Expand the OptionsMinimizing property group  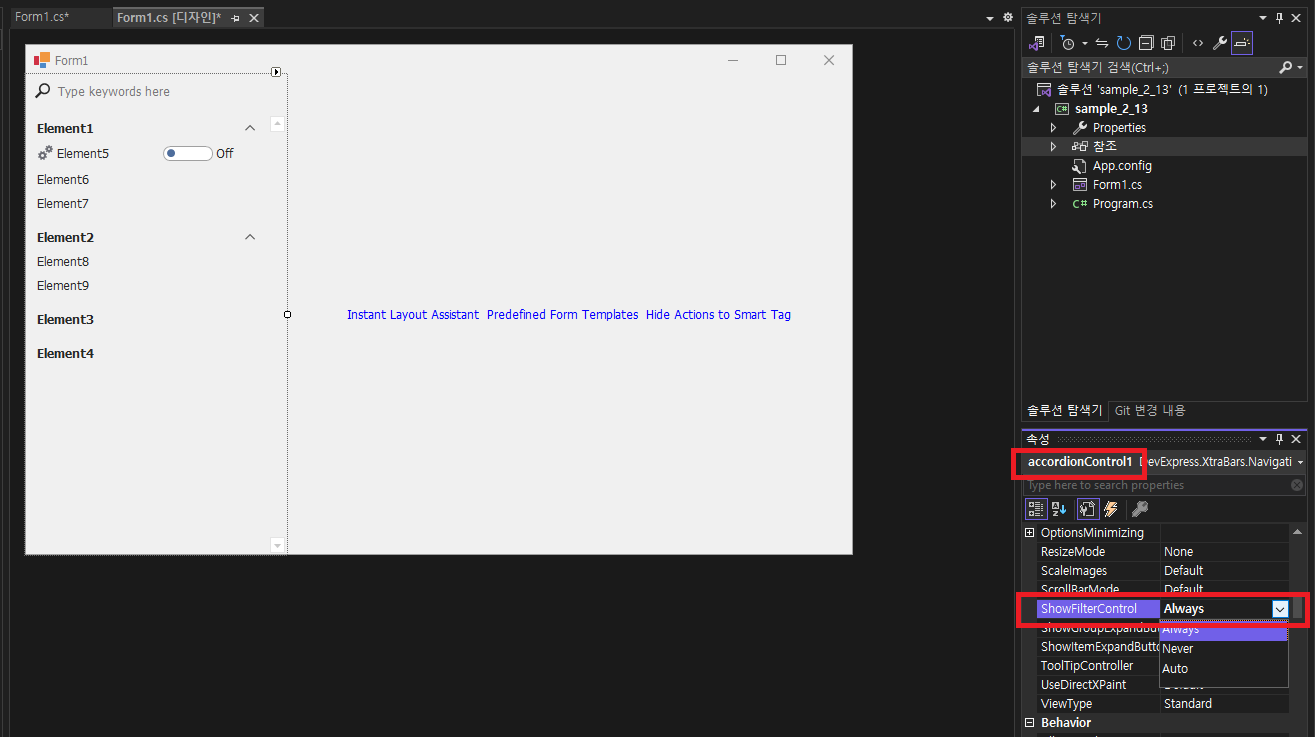point(1030,533)
